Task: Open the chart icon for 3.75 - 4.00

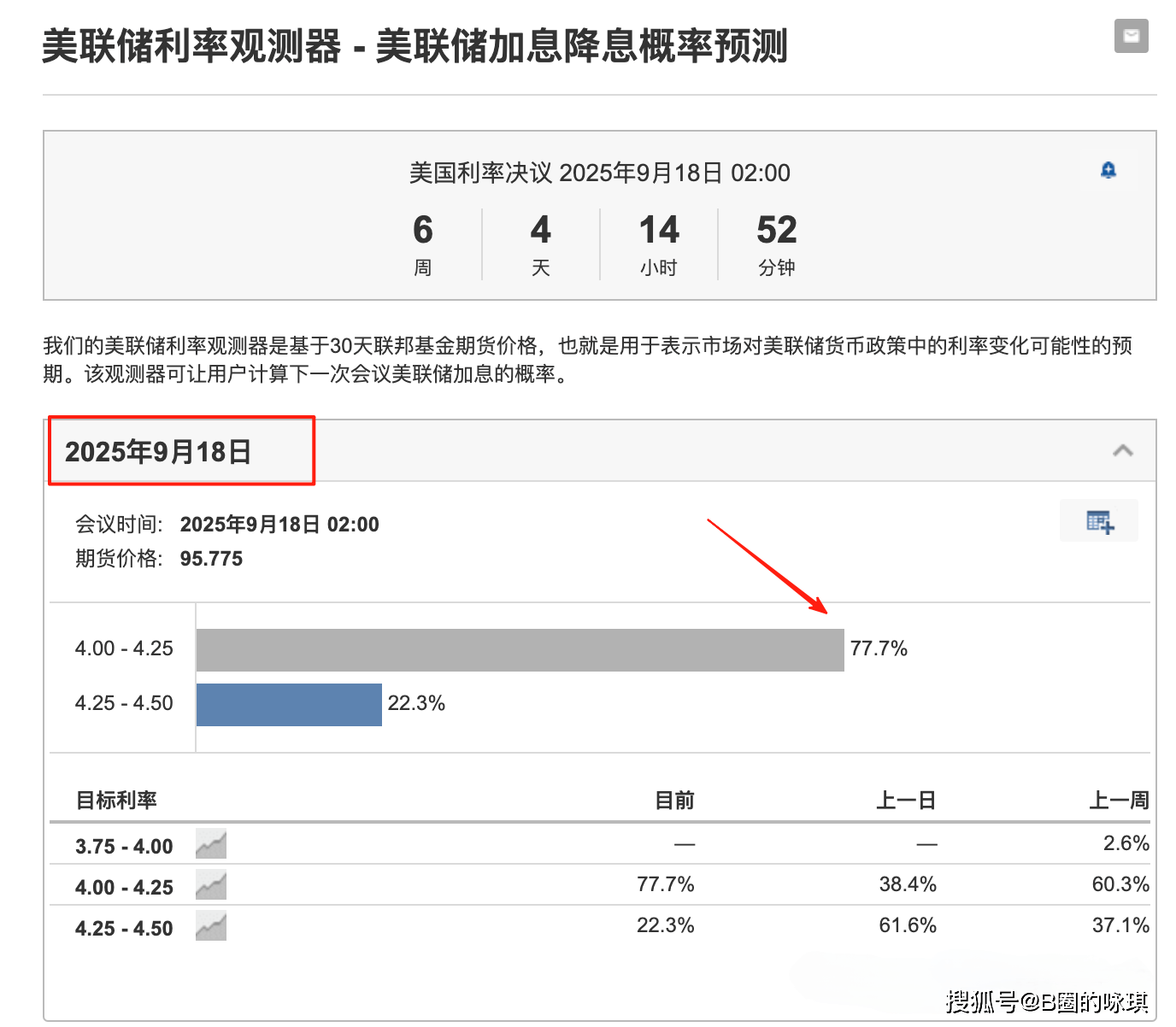Action: click(210, 844)
